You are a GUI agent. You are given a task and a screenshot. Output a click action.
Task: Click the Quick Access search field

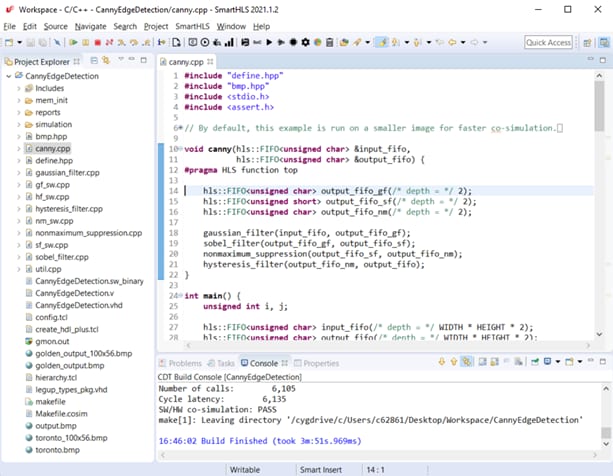pyautogui.click(x=548, y=42)
